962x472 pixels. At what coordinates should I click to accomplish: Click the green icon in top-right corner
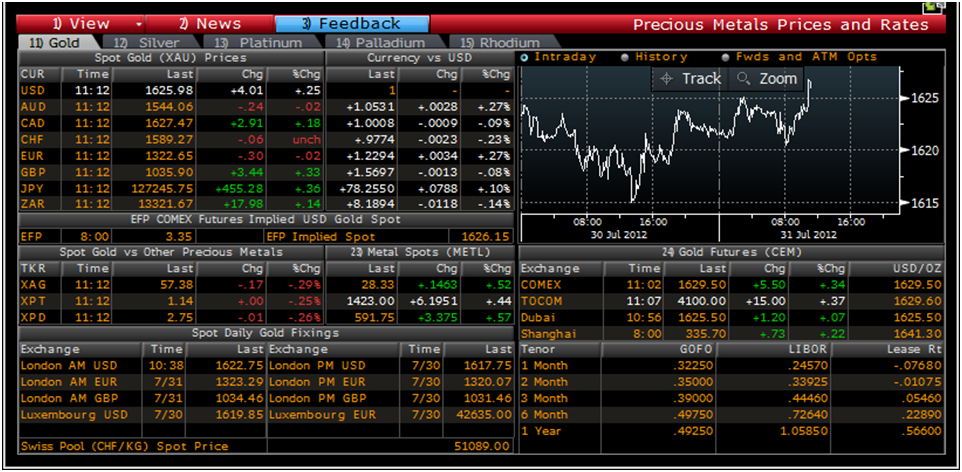click(934, 6)
